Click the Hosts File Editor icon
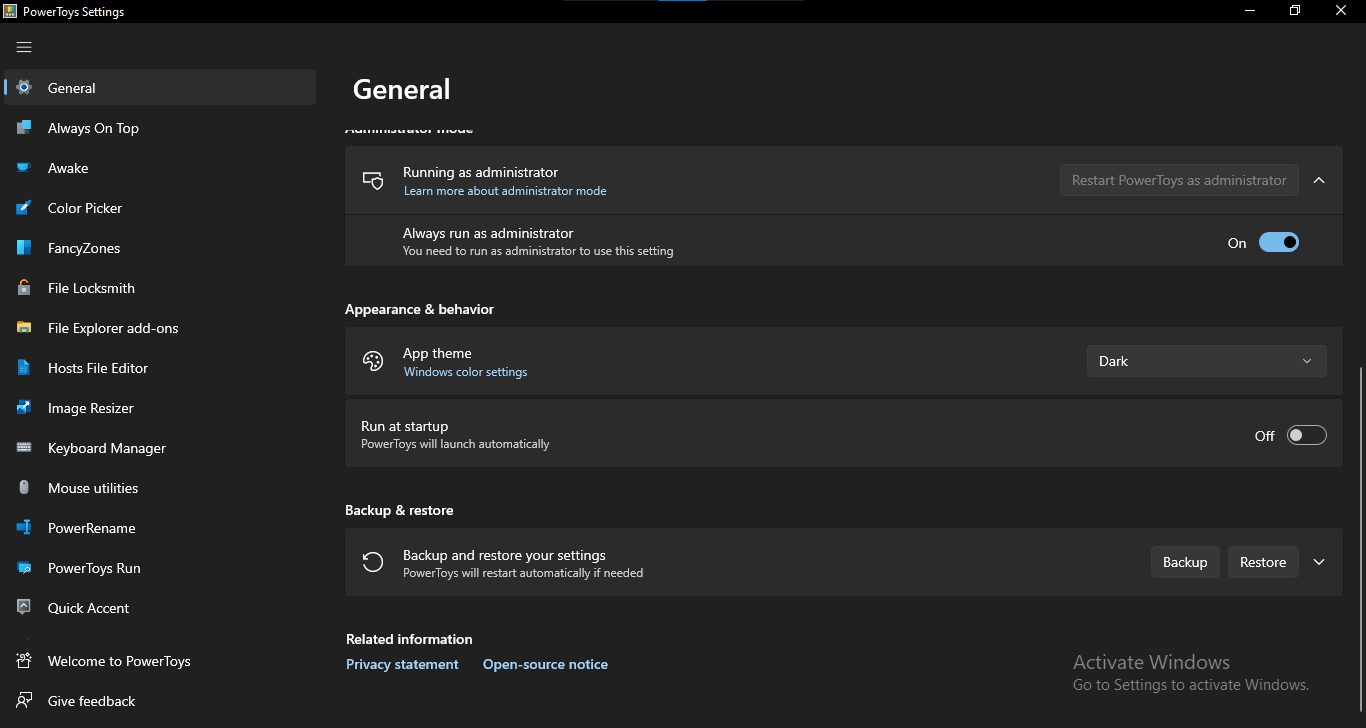This screenshot has width=1366, height=728. click(24, 368)
